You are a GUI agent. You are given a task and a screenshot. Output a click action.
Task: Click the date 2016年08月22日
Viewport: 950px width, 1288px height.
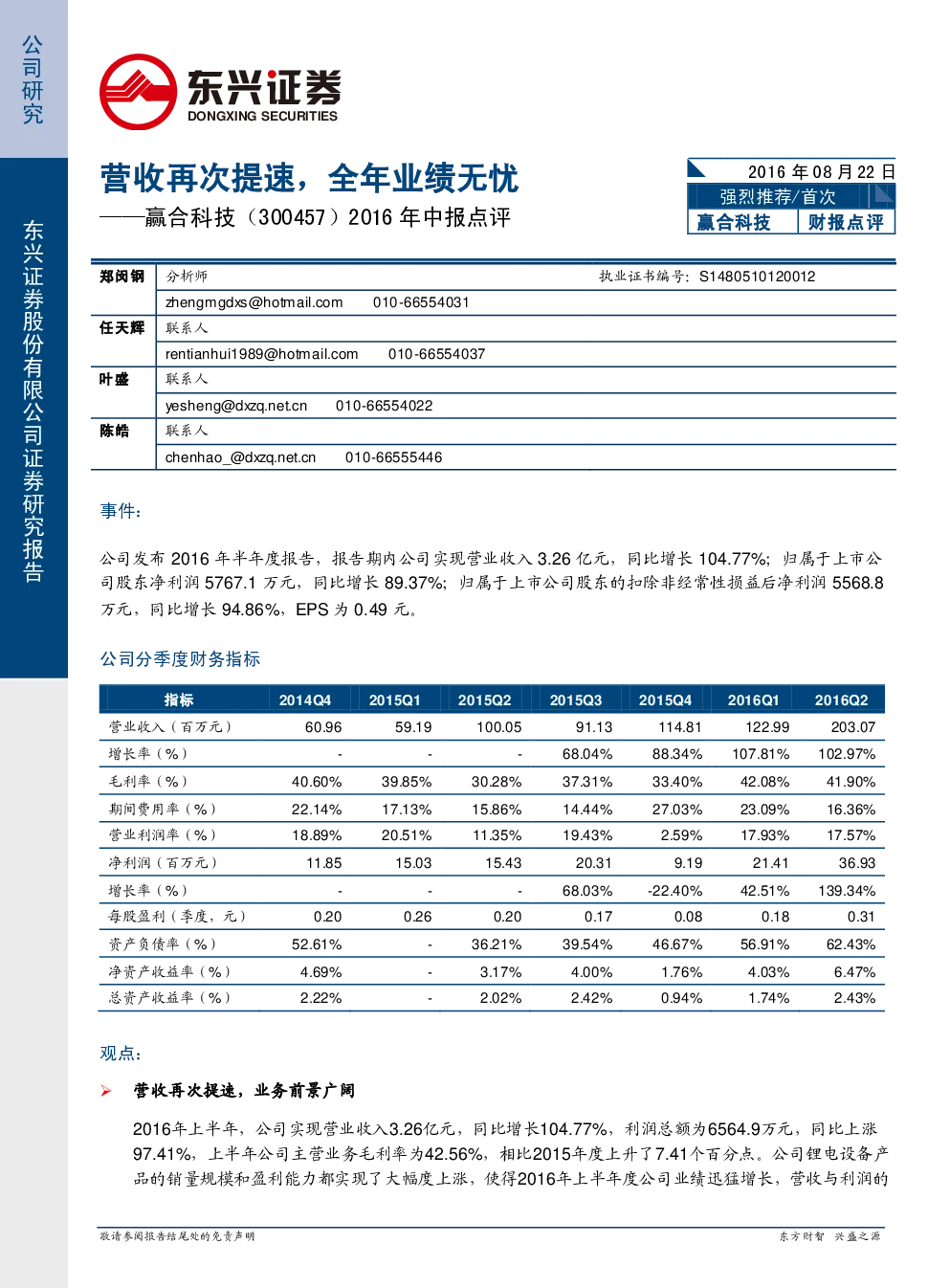[822, 172]
